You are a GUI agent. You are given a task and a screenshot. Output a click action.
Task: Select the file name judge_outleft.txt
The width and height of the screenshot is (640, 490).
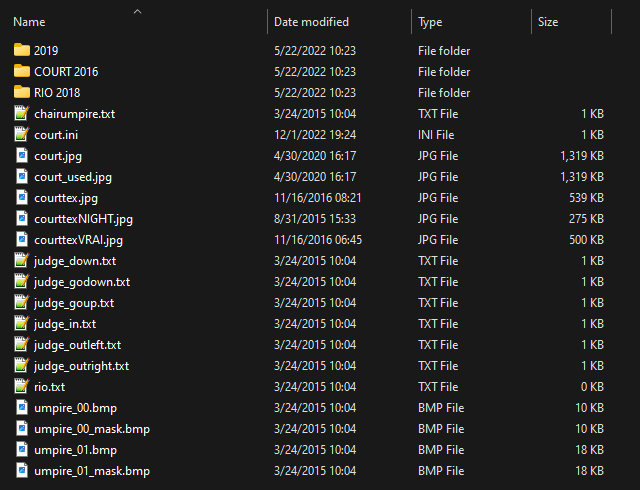coord(78,345)
